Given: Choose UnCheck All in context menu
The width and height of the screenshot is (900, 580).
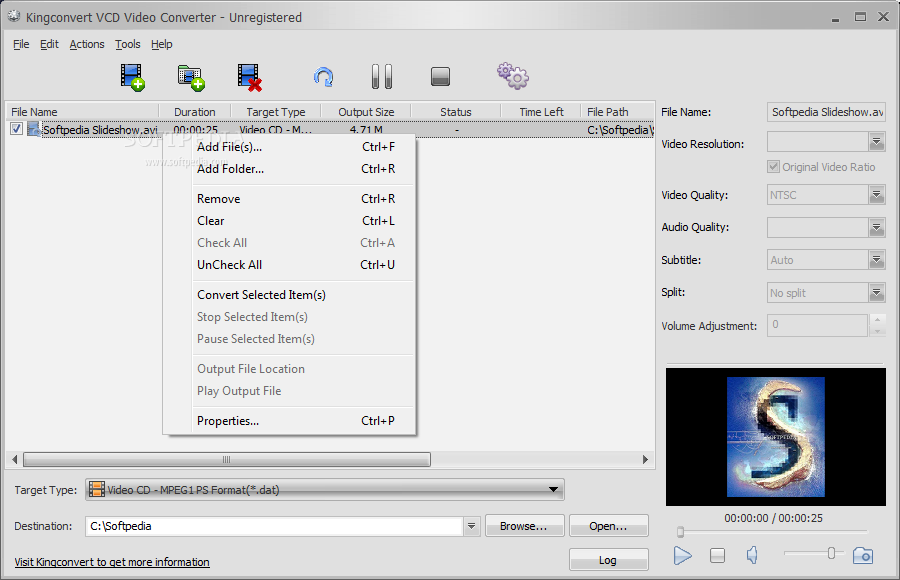Looking at the screenshot, I should coord(289,265).
